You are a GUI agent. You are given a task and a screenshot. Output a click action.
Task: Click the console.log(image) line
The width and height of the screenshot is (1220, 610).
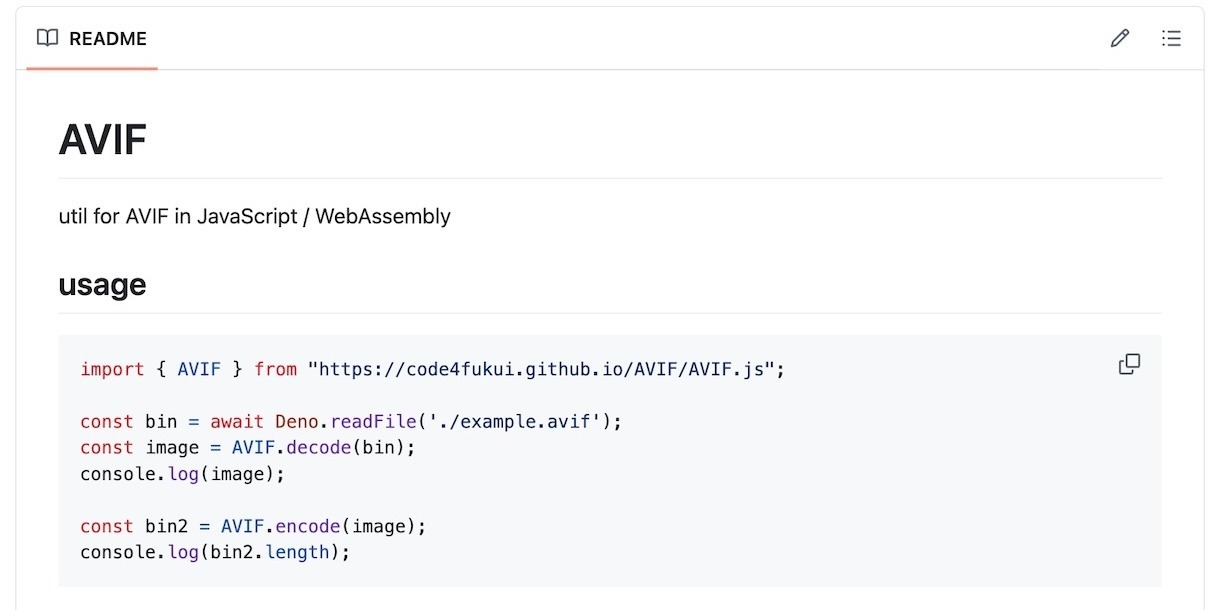coord(183,473)
